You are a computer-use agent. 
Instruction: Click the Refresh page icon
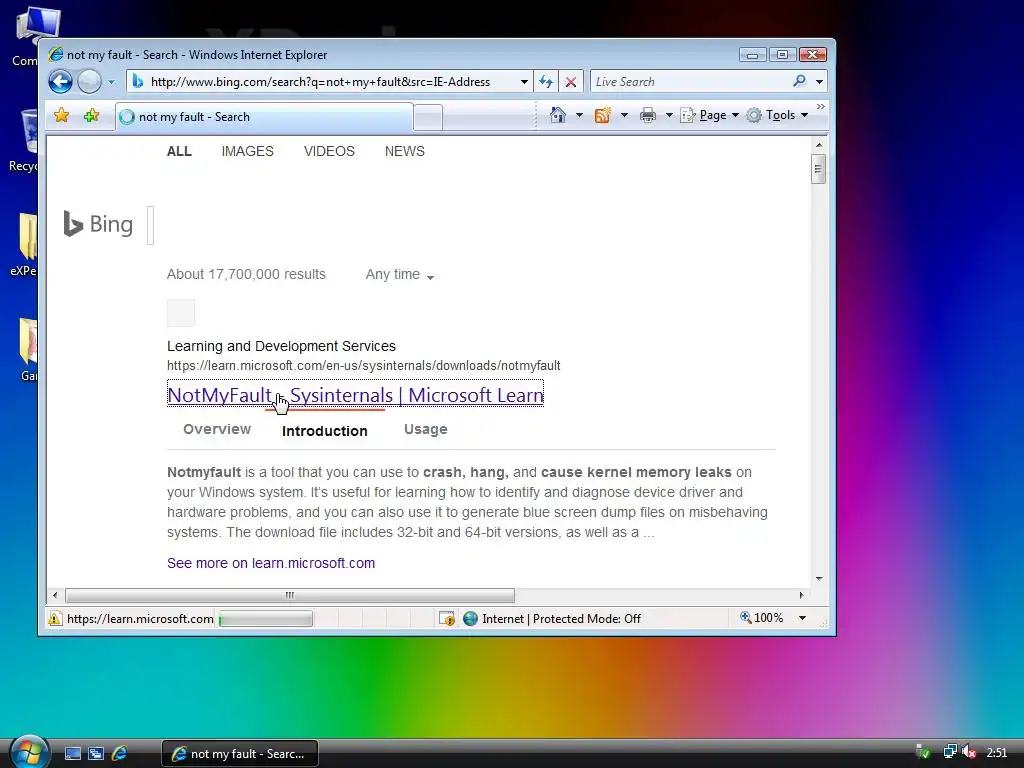(546, 82)
